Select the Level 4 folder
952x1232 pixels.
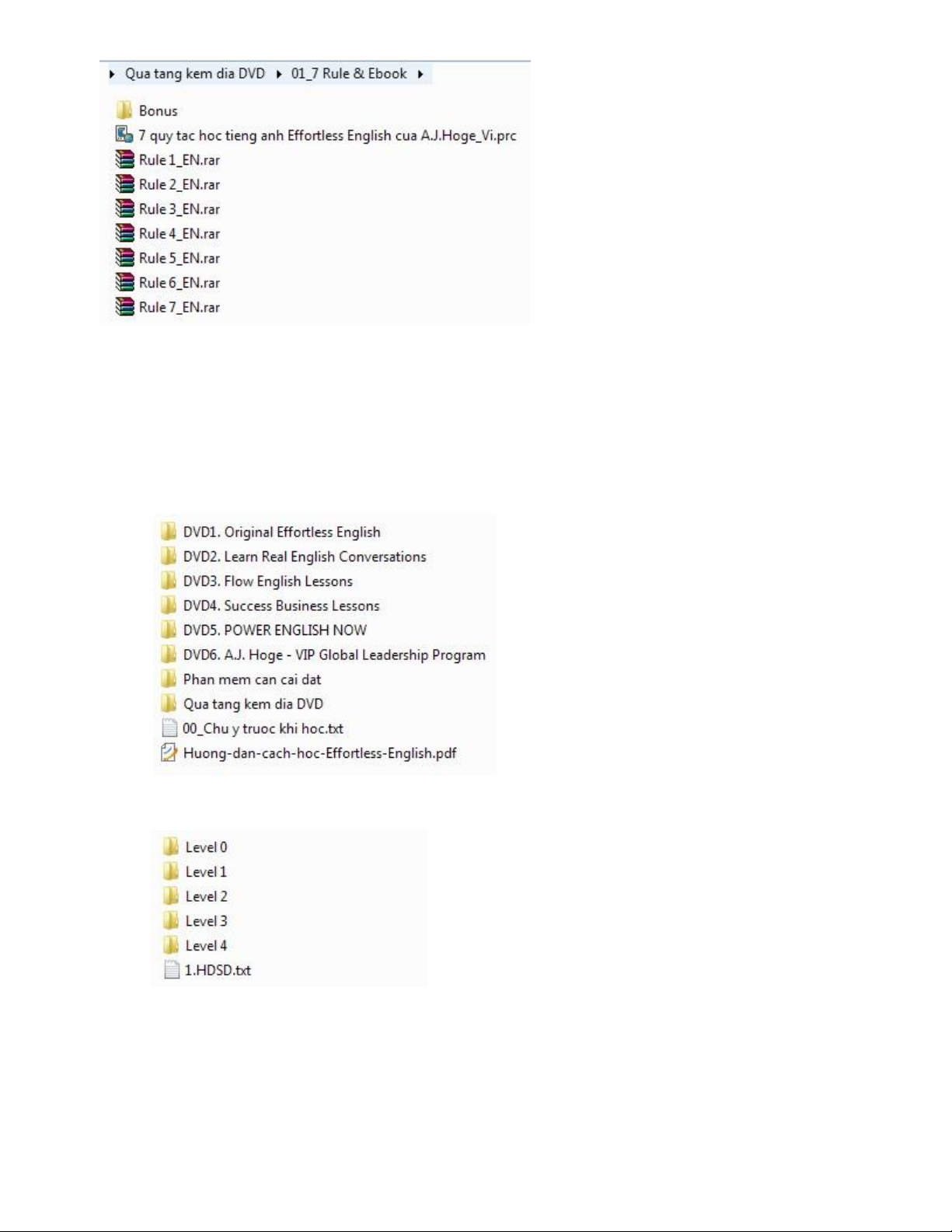click(206, 945)
